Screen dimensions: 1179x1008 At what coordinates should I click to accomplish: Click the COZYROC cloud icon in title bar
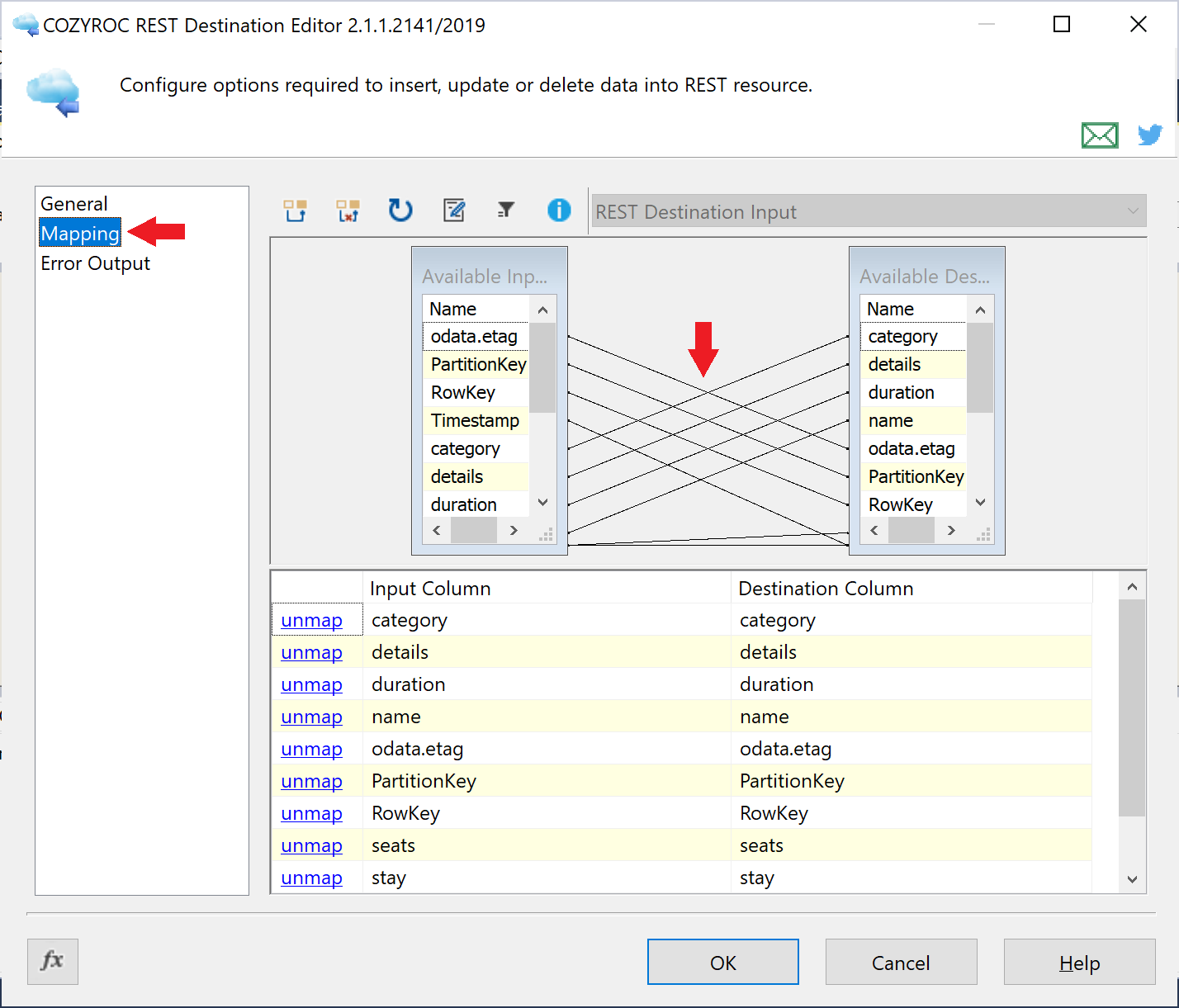[x=26, y=25]
